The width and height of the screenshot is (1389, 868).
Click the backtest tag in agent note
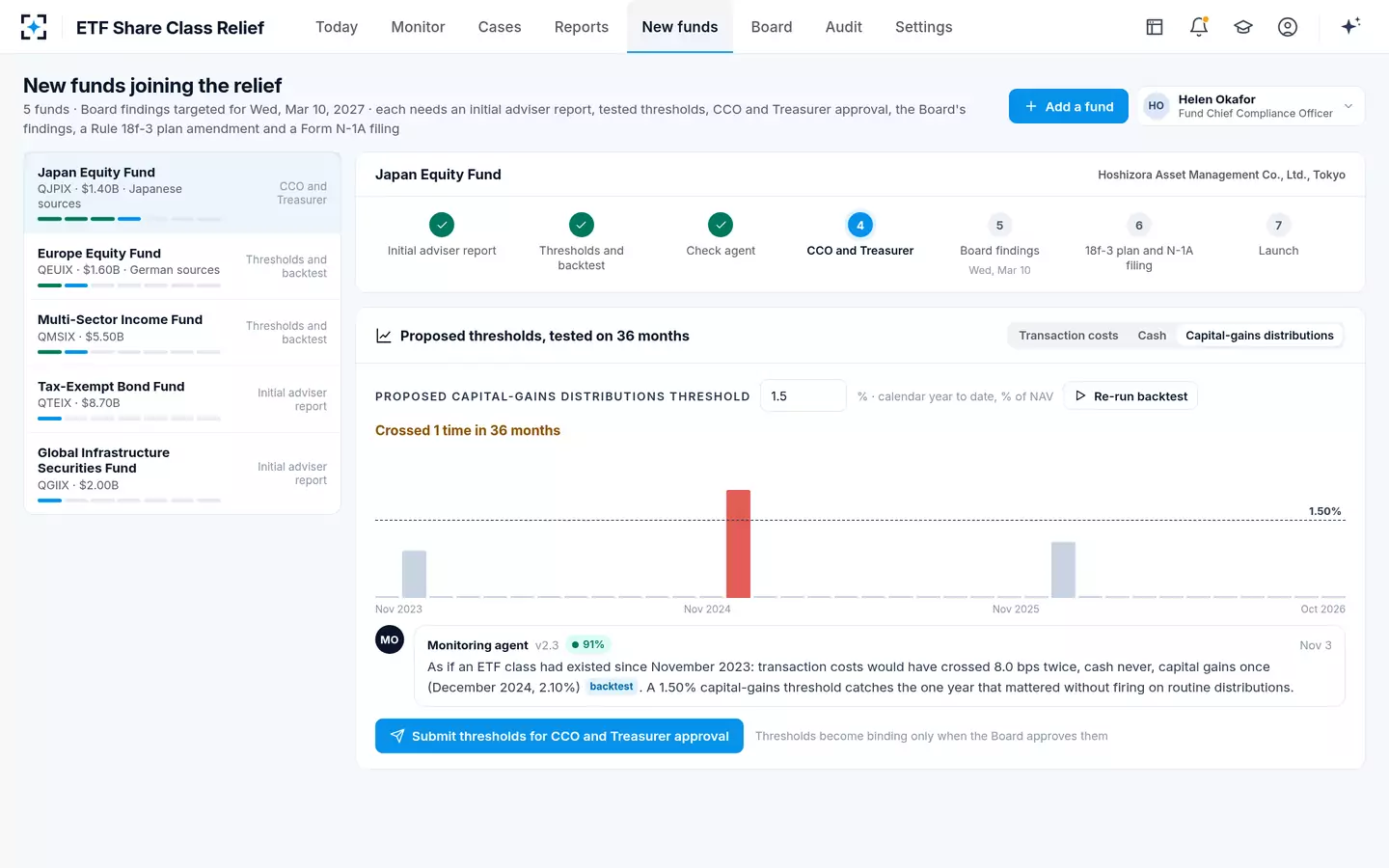[x=612, y=687]
